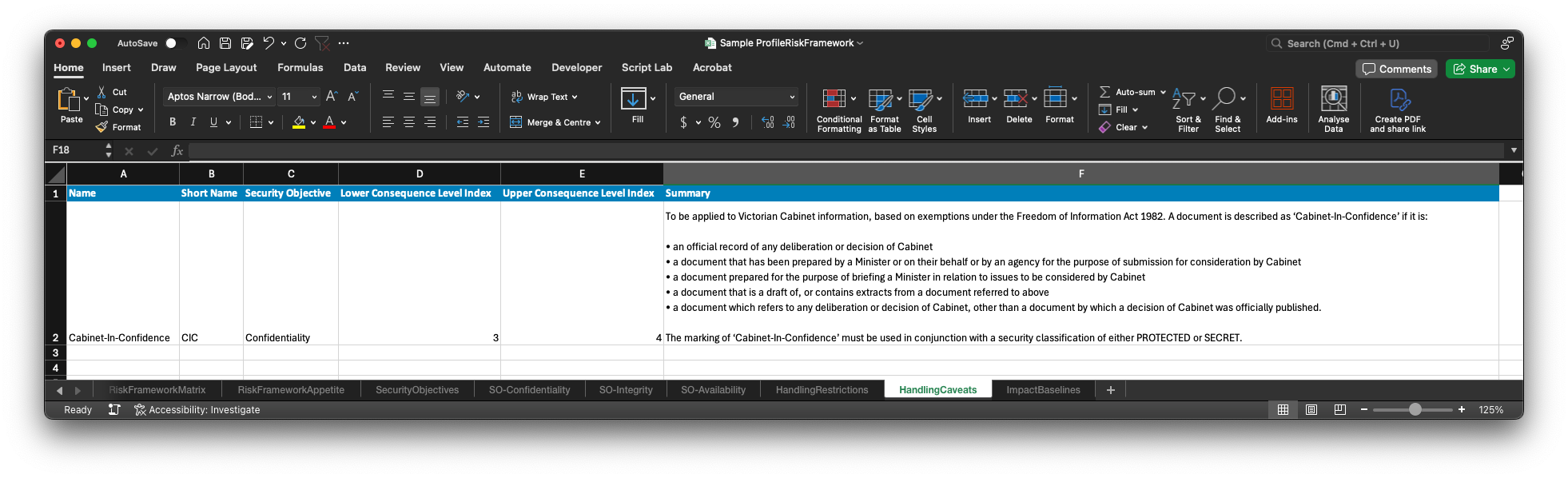Expand the Merge & Centre dropdown arrow
The width and height of the screenshot is (1568, 478).
coord(598,123)
